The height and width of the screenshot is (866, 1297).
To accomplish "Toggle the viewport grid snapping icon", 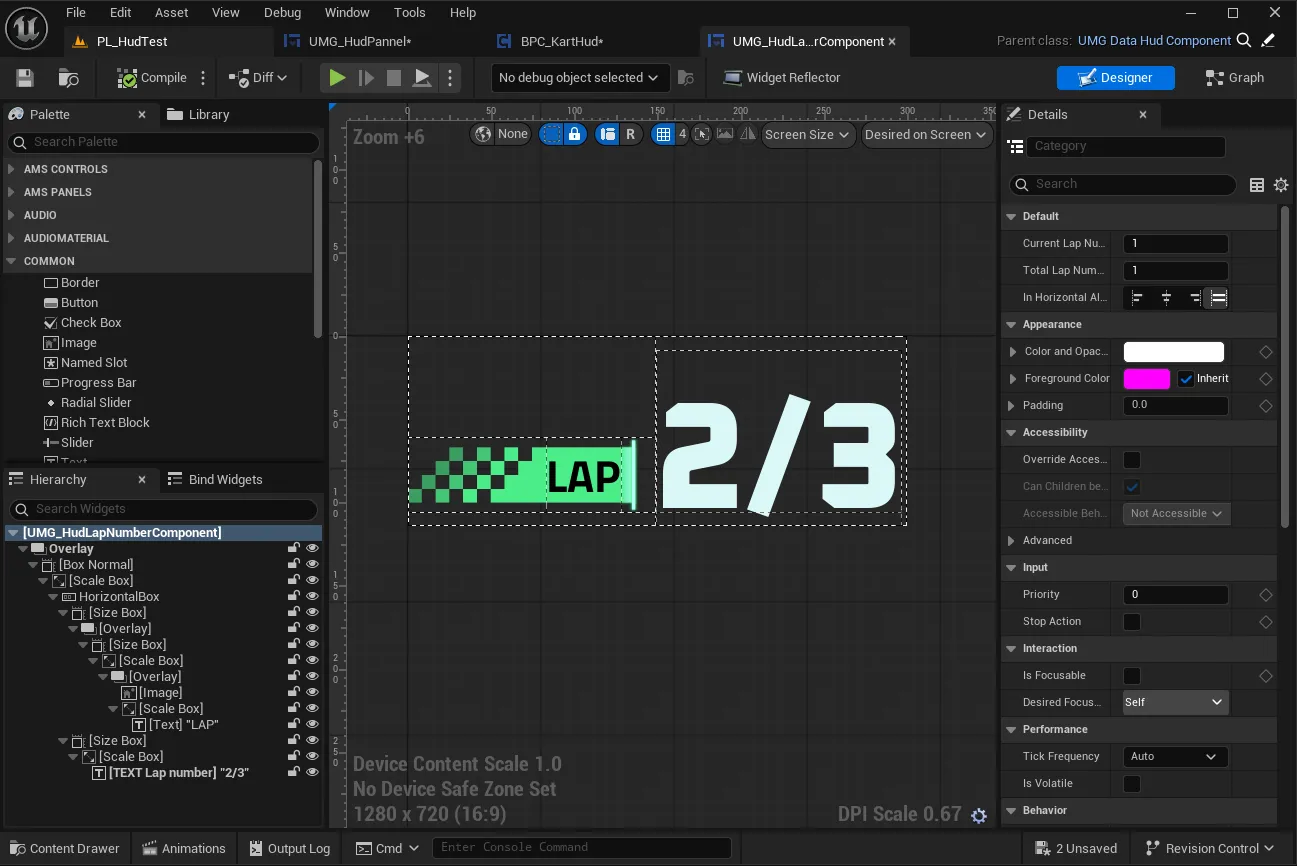I will pyautogui.click(x=663, y=134).
